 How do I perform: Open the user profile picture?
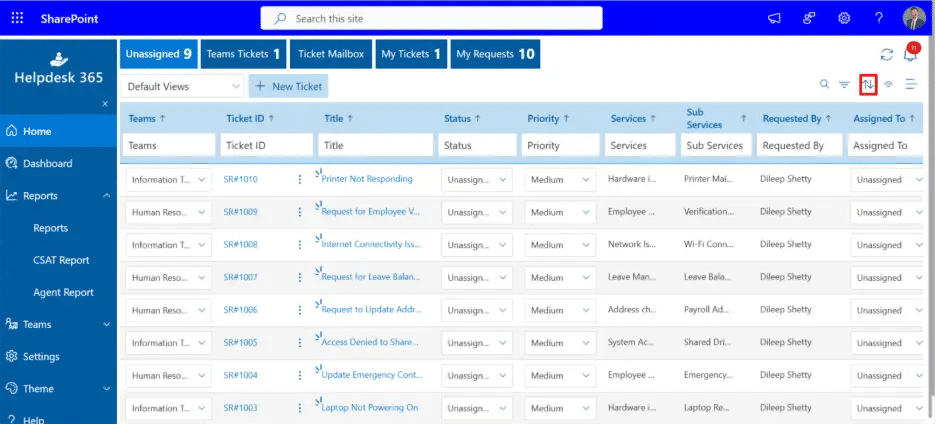914,18
